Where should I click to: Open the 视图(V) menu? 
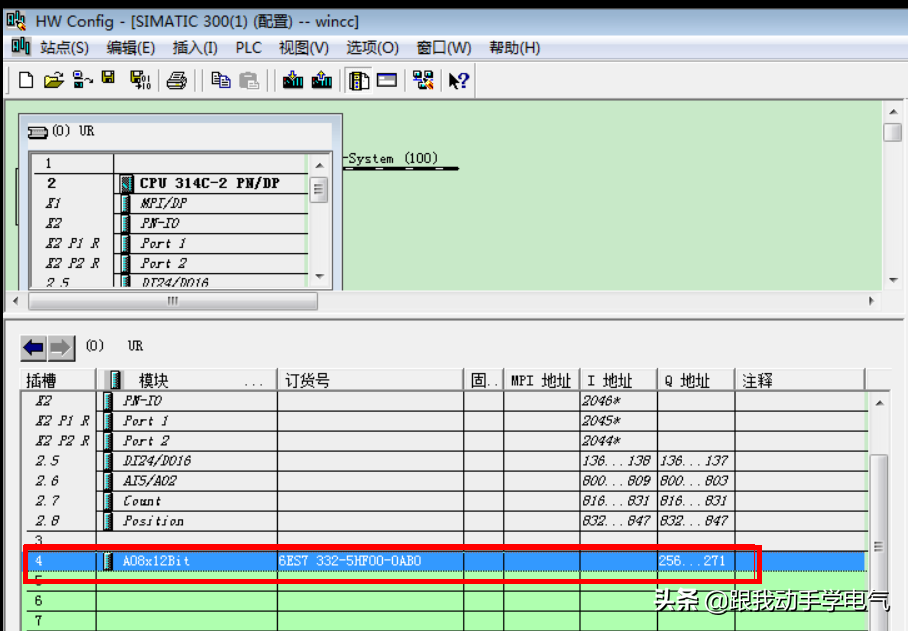click(304, 47)
